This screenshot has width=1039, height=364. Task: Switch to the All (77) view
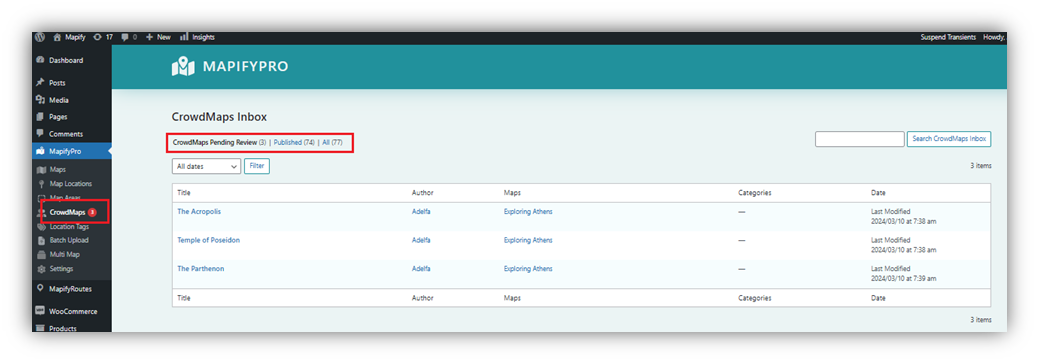(332, 143)
